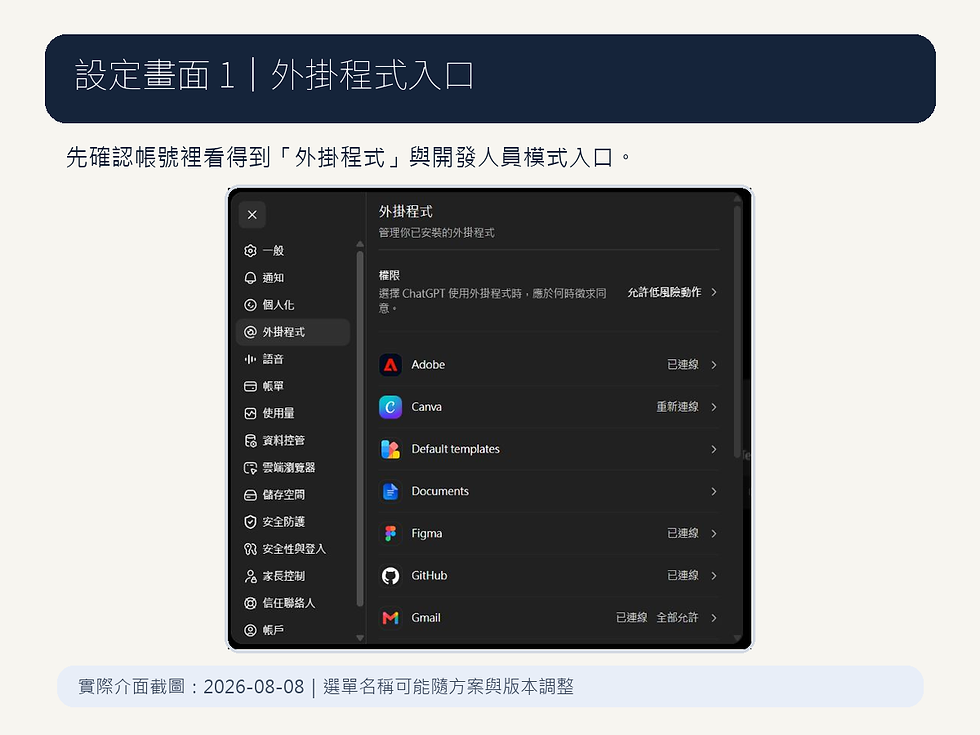The height and width of the screenshot is (735, 980).
Task: Expand the Gmail row chevron
Action: (x=714, y=618)
